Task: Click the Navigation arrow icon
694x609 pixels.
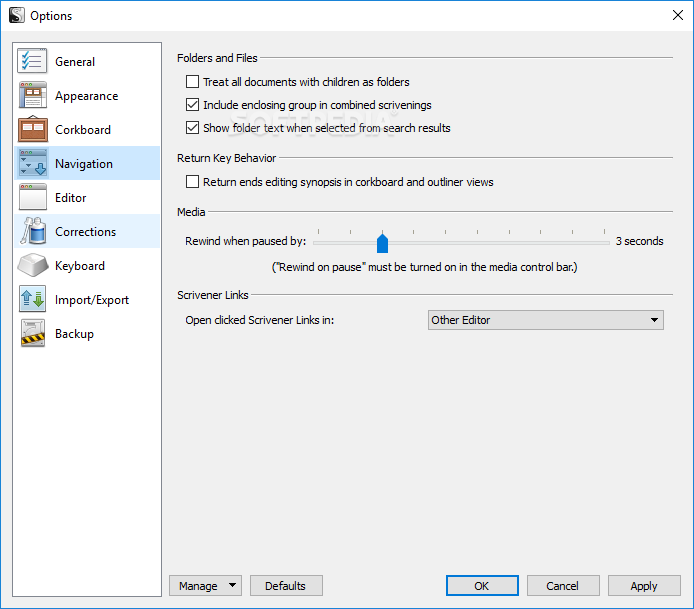Action: (x=32, y=163)
